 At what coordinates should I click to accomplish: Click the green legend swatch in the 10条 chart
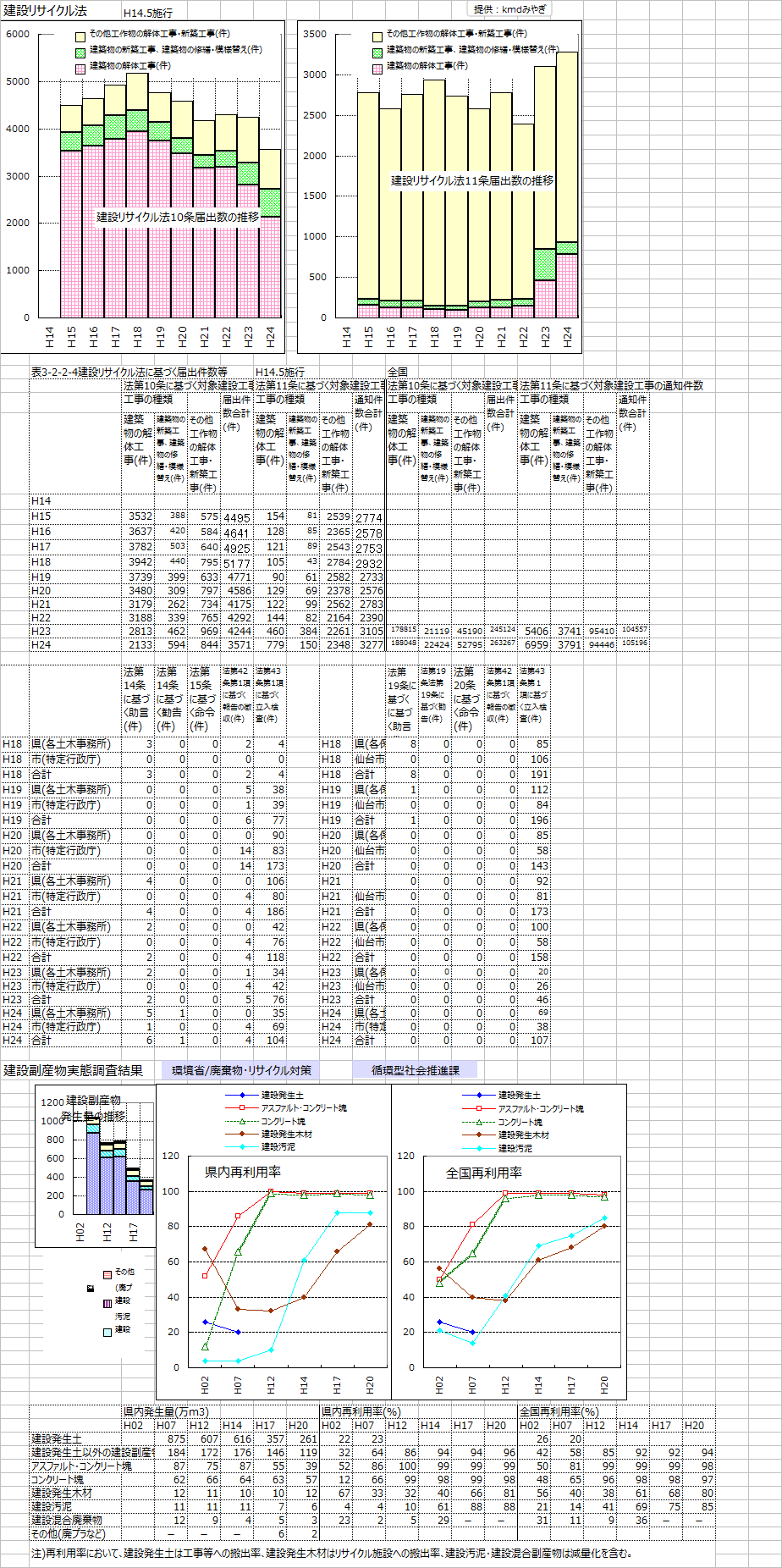tap(80, 52)
